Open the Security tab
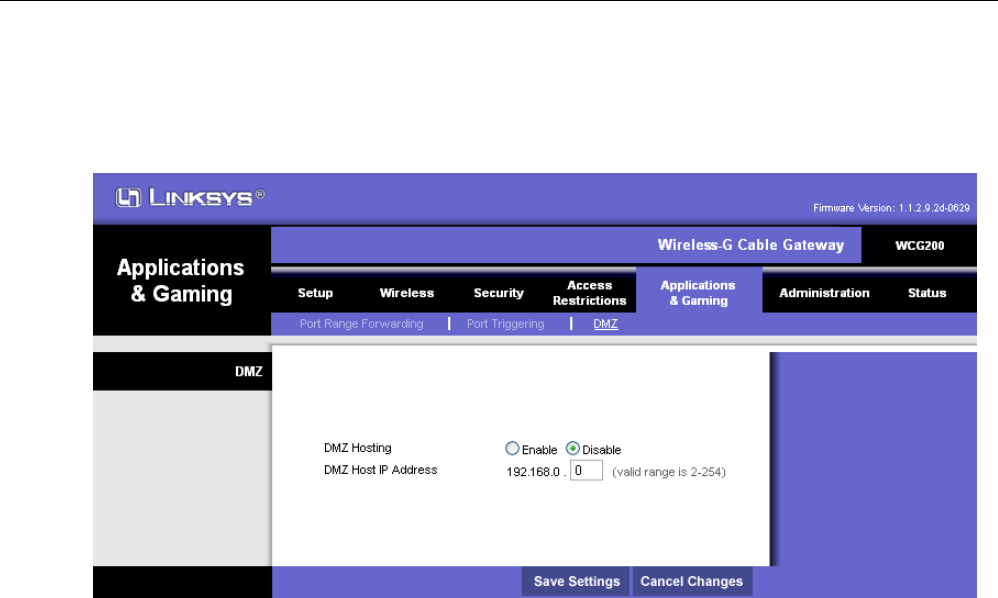998x598 pixels. (x=498, y=293)
